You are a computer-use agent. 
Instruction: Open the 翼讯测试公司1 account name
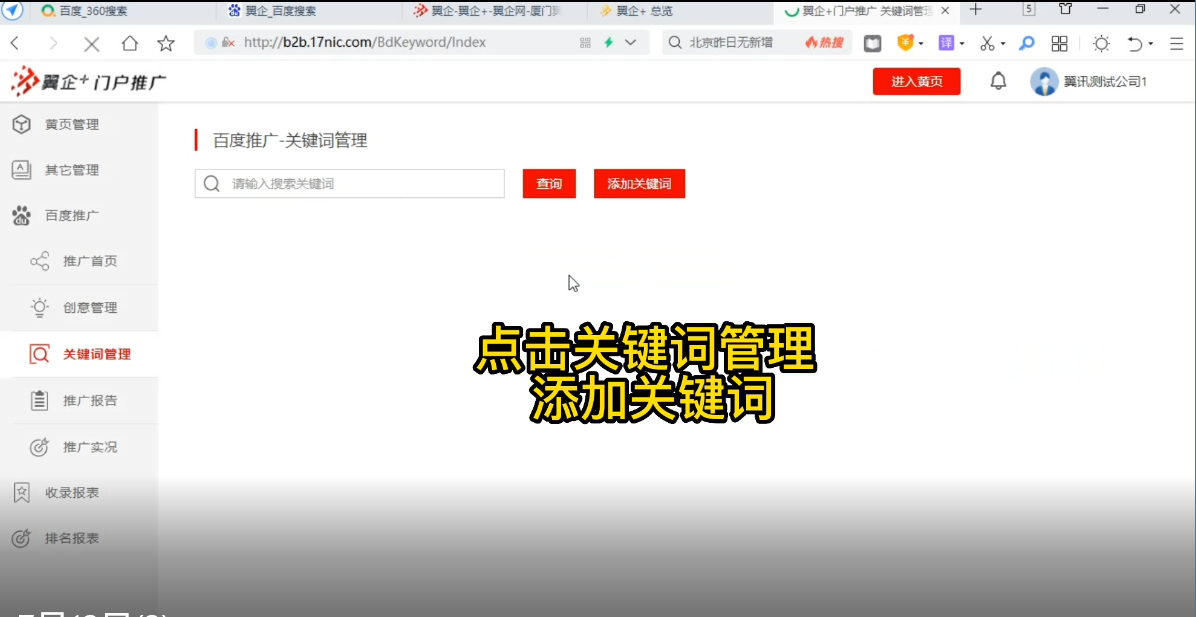(1106, 82)
